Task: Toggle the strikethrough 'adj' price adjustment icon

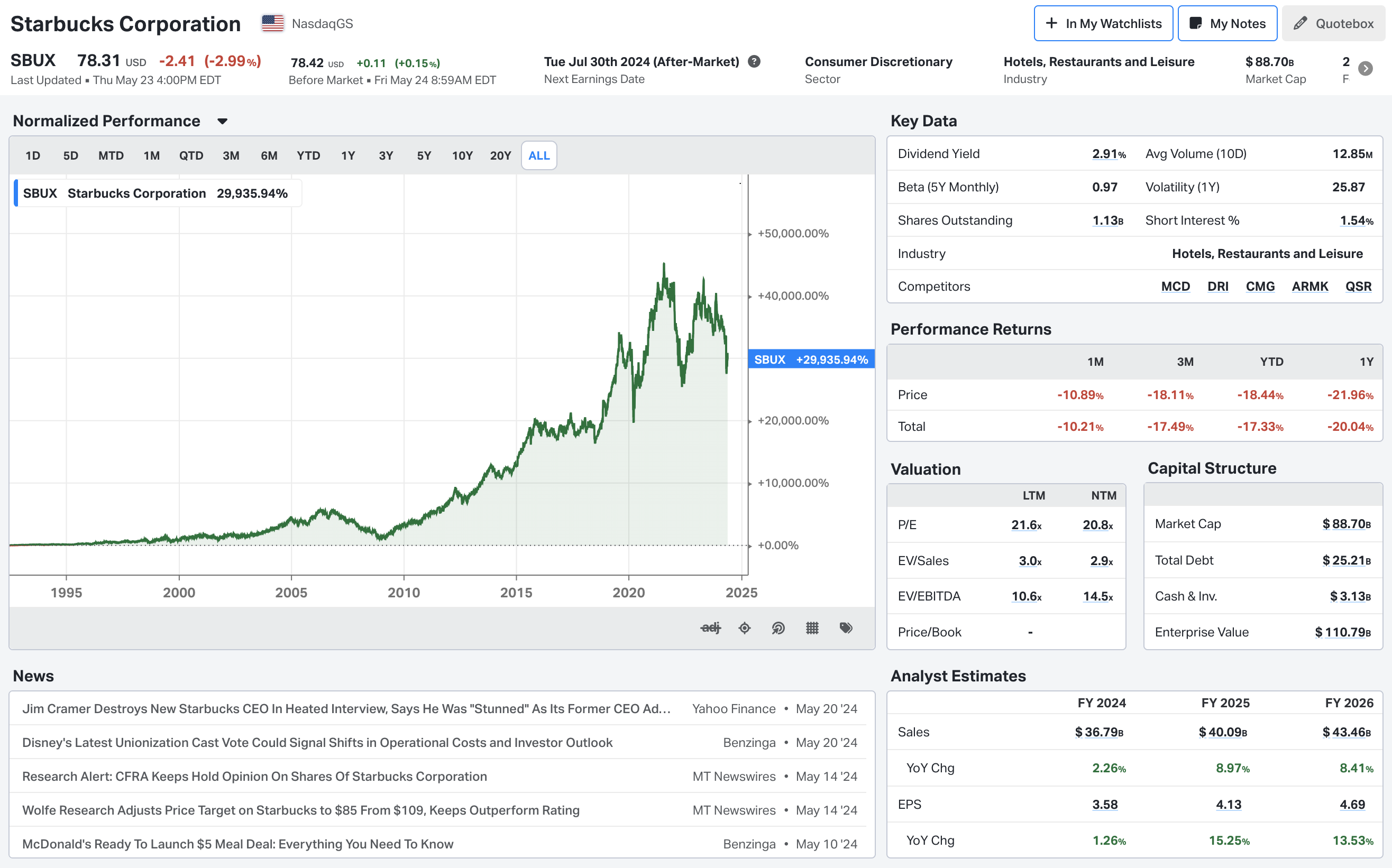Action: click(x=710, y=627)
